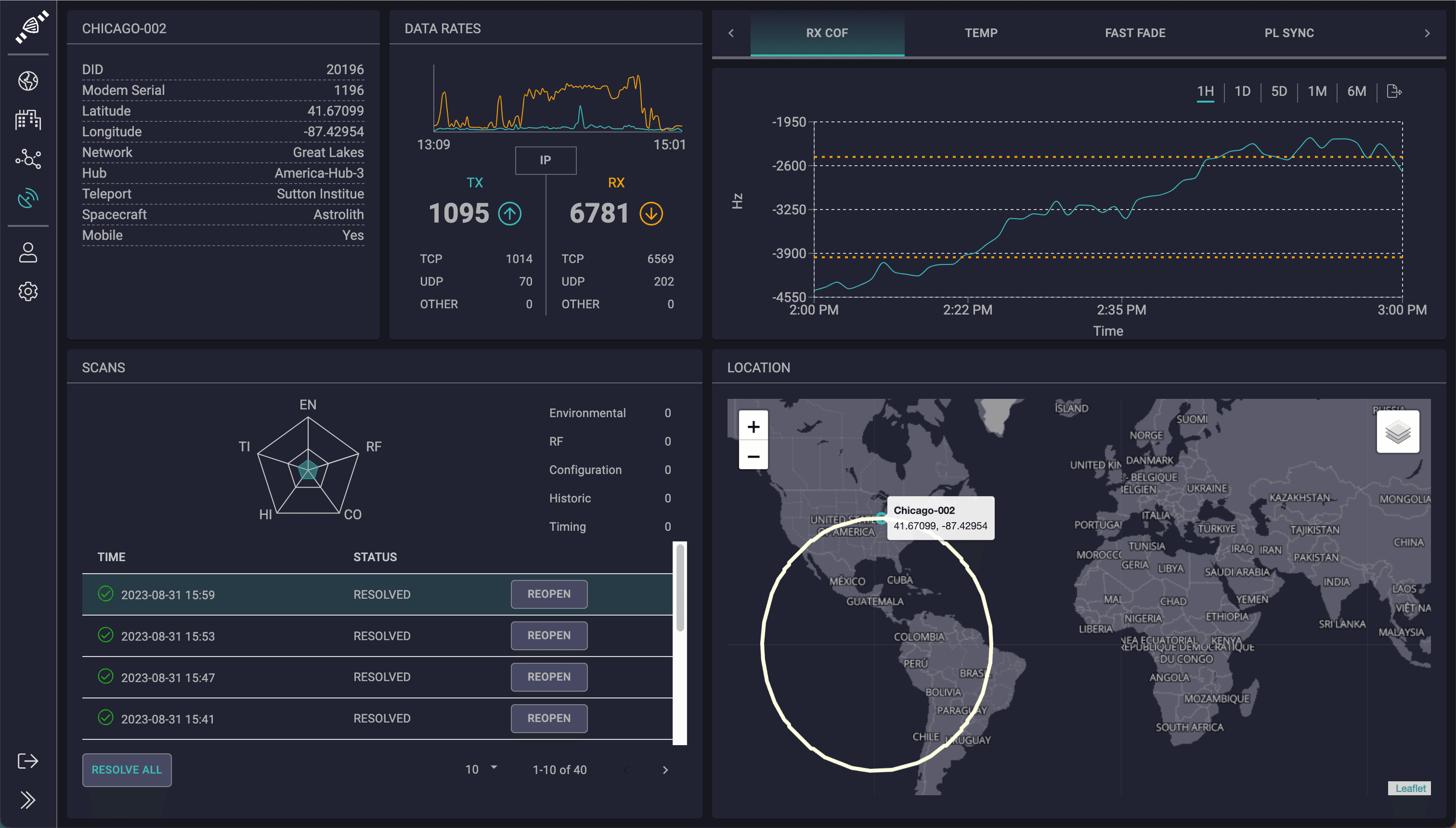Click the RESOLVE ALL button
This screenshot has height=828, width=1456.
coord(127,769)
